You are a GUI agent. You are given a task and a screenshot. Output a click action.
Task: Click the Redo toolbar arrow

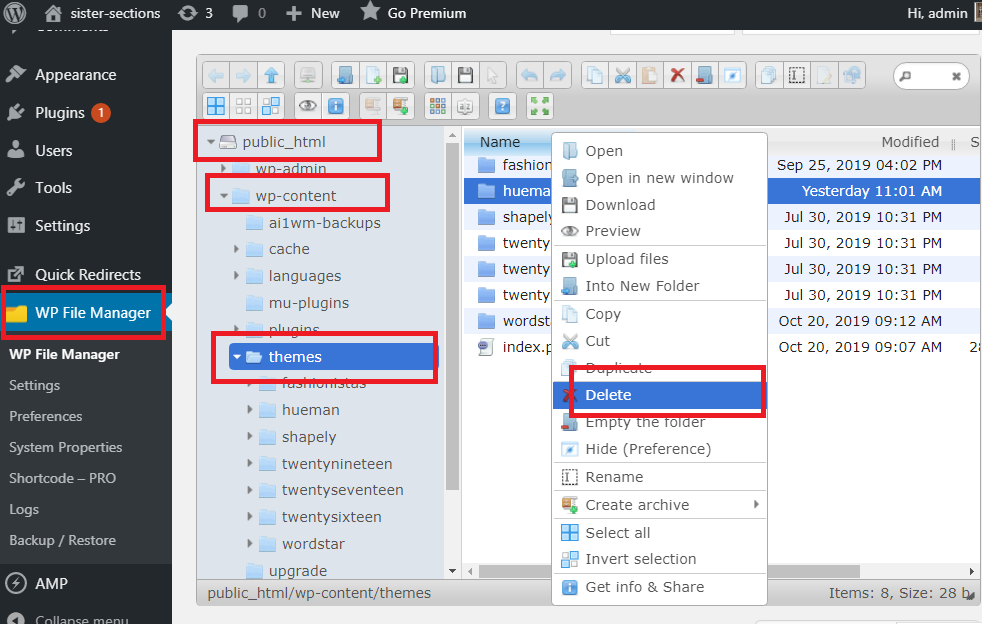click(x=557, y=76)
